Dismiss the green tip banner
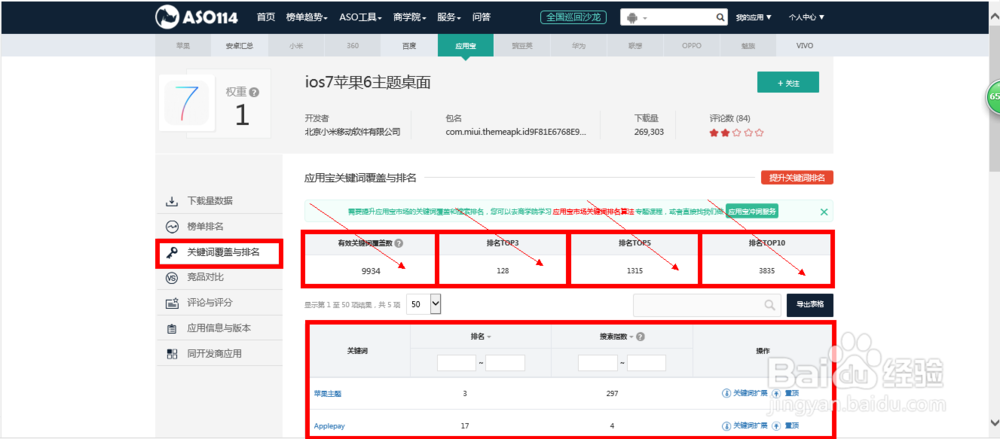Image resolution: width=1000 pixels, height=439 pixels. point(824,212)
